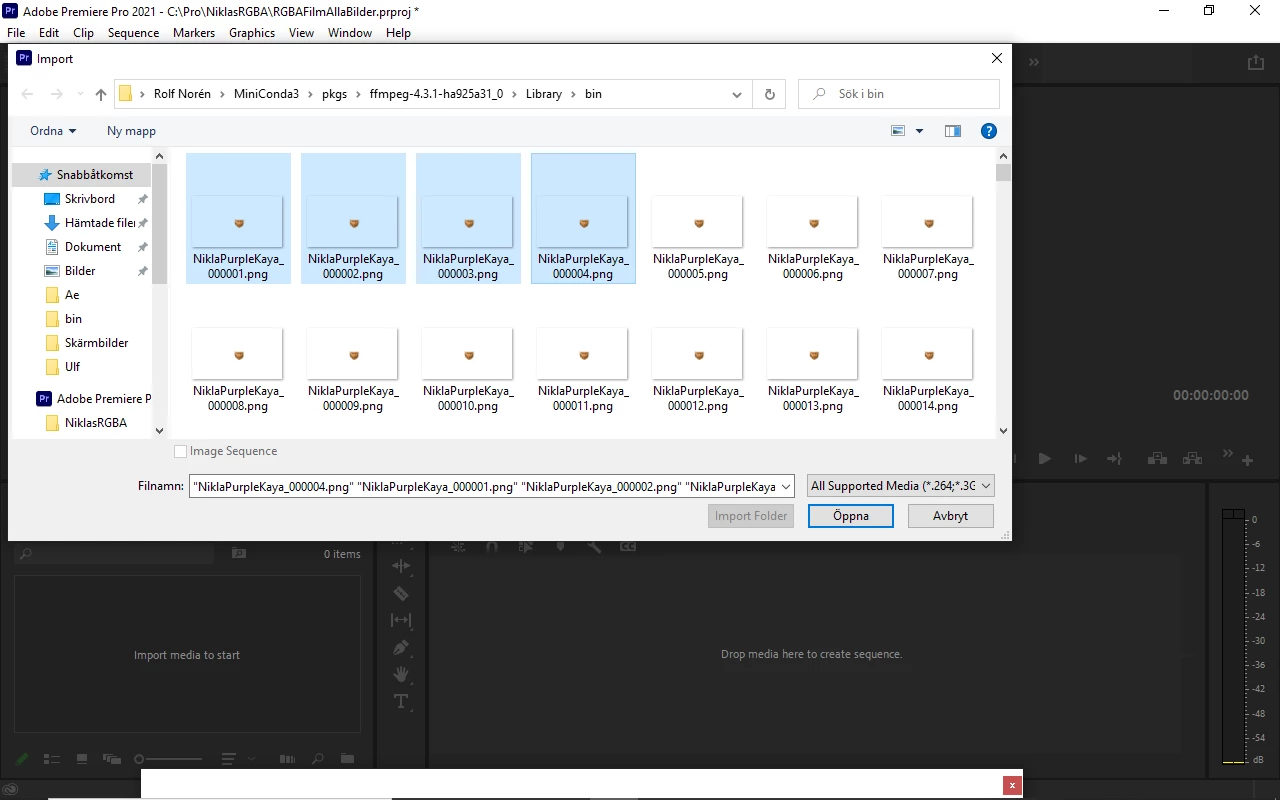The image size is (1280, 800).
Task: Click the file list vertical scrollbar thumb
Action: tap(1003, 173)
